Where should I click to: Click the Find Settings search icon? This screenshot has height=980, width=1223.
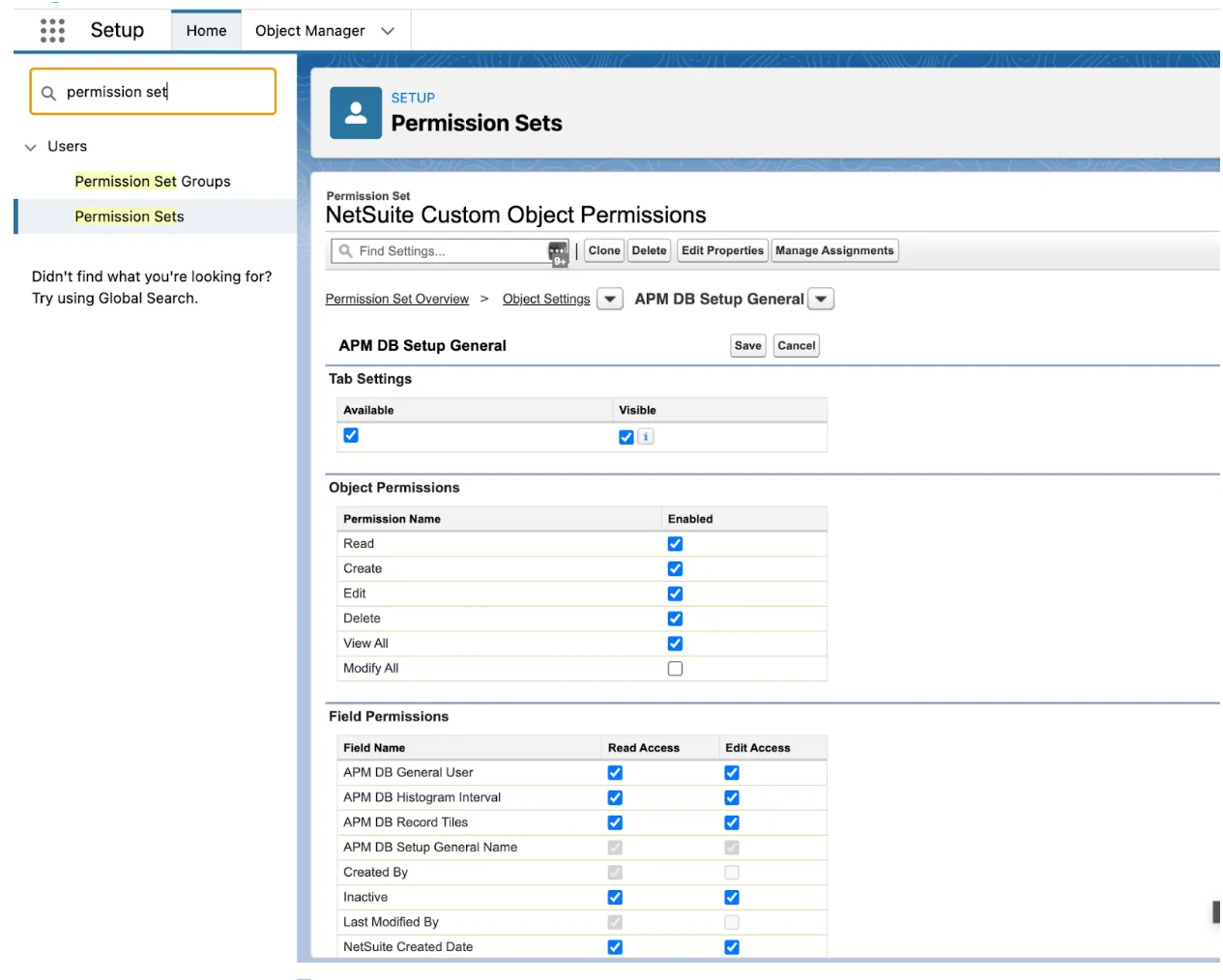[x=345, y=251]
